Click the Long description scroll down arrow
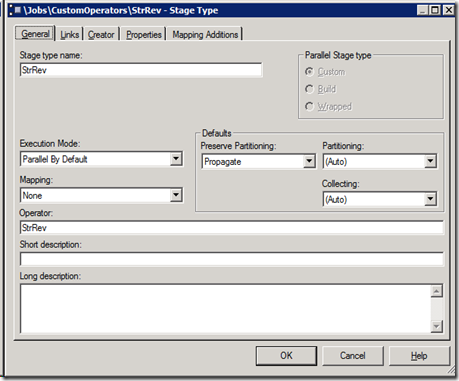 pos(436,326)
